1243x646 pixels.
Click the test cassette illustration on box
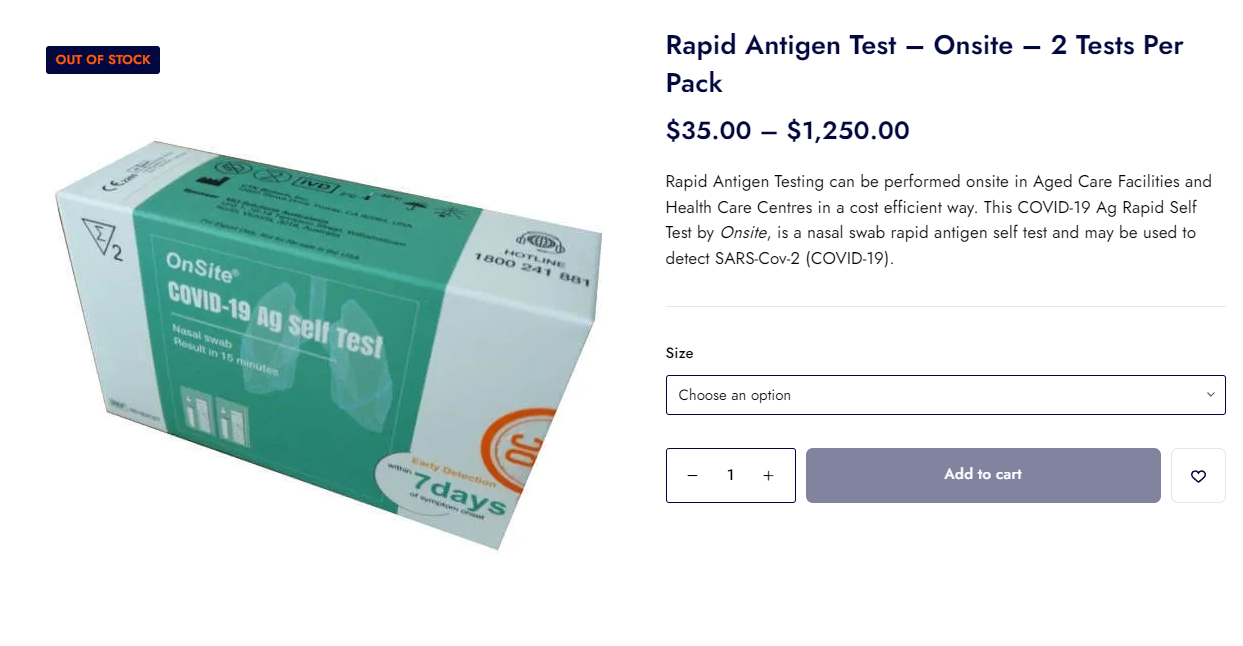(x=214, y=414)
